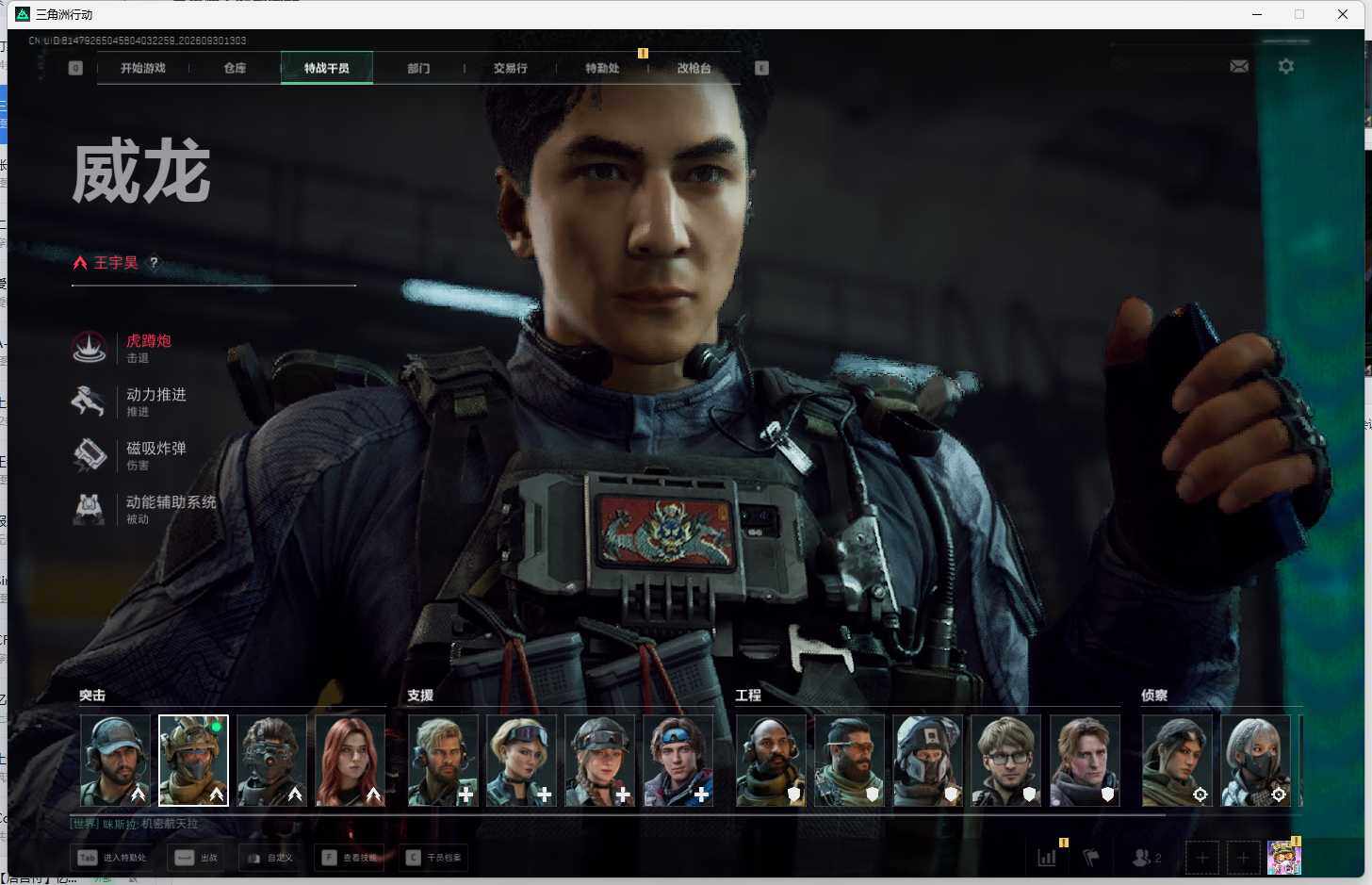Open the 交易行 tab
Screen dimensions: 1372x885
click(x=510, y=68)
